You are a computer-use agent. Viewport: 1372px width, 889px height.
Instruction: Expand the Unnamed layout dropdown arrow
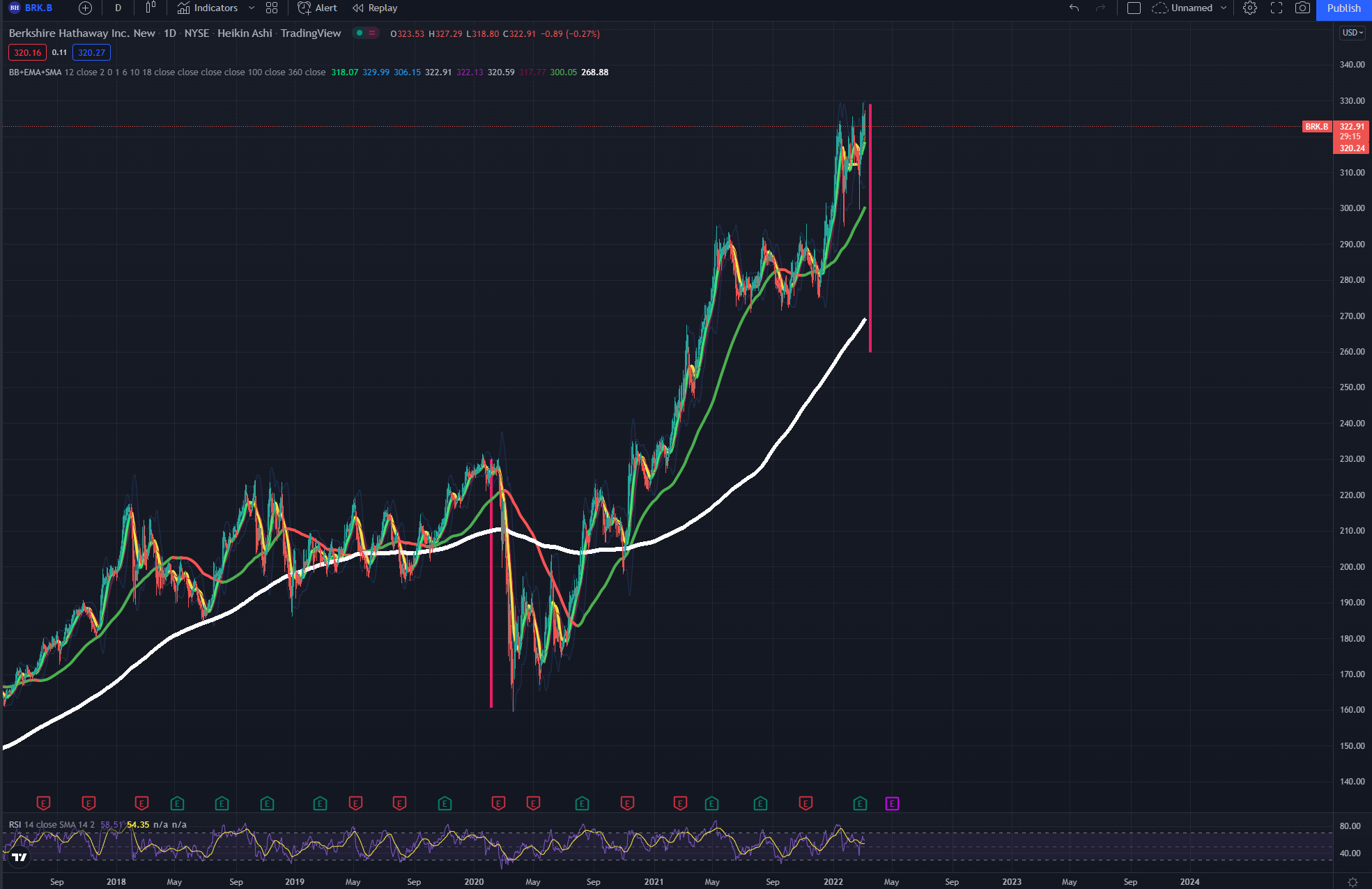(1224, 8)
